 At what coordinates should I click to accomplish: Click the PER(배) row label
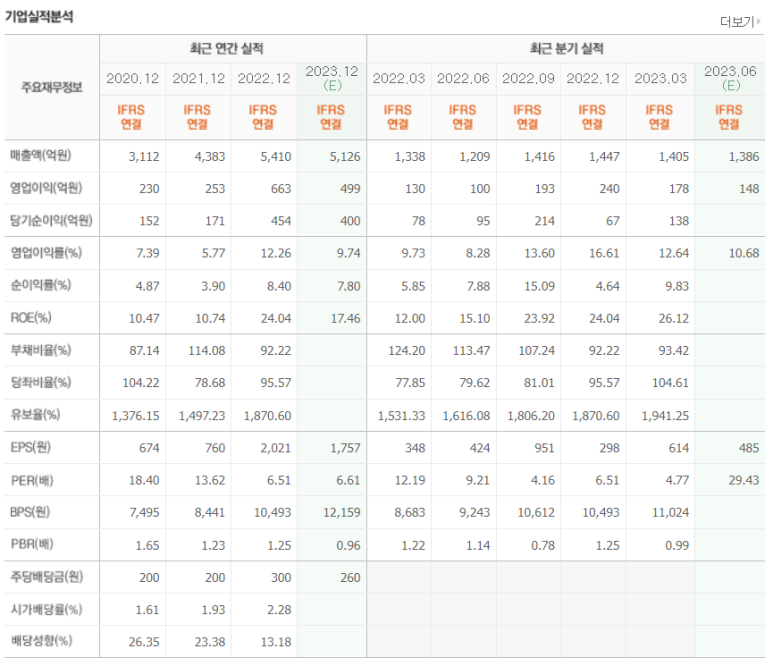(32, 480)
